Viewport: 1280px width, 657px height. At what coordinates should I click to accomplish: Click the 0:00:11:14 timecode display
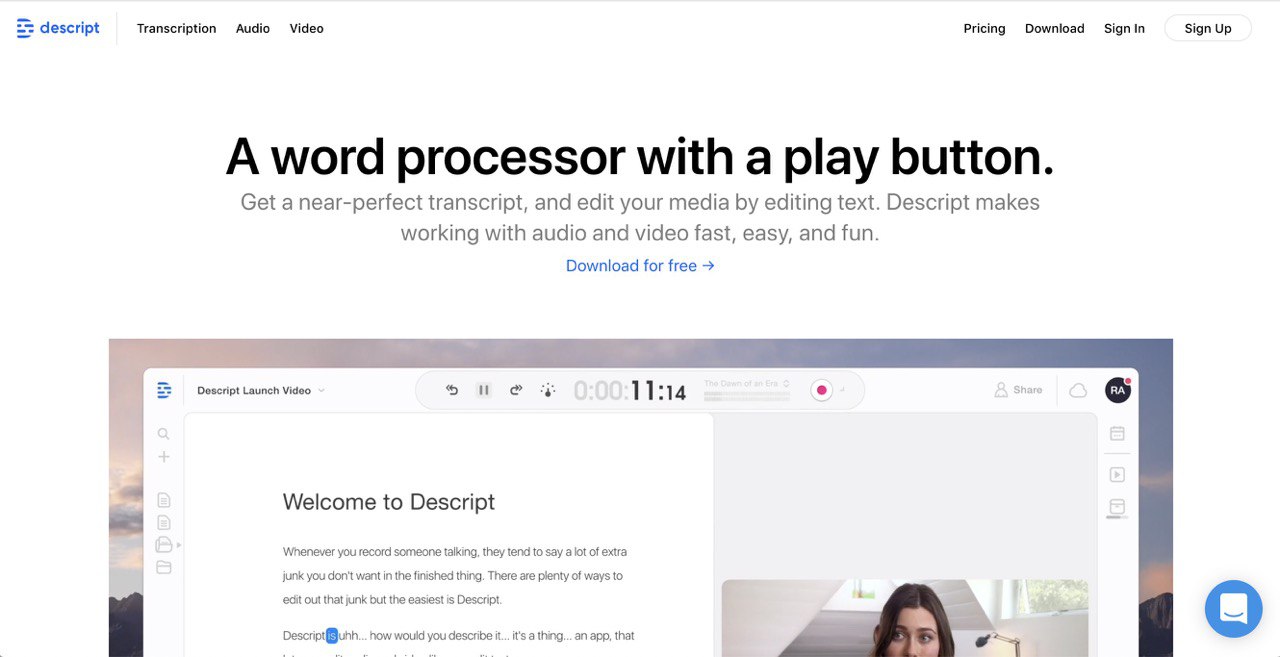[630, 391]
